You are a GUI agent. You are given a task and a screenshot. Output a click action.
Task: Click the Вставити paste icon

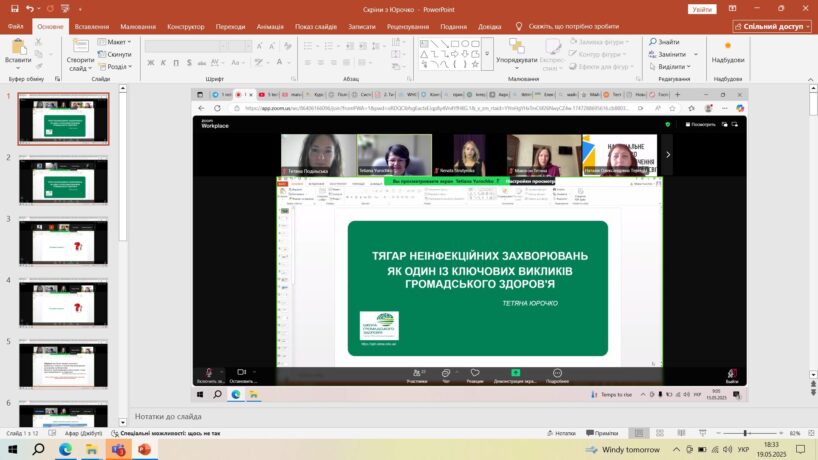pyautogui.click(x=18, y=50)
